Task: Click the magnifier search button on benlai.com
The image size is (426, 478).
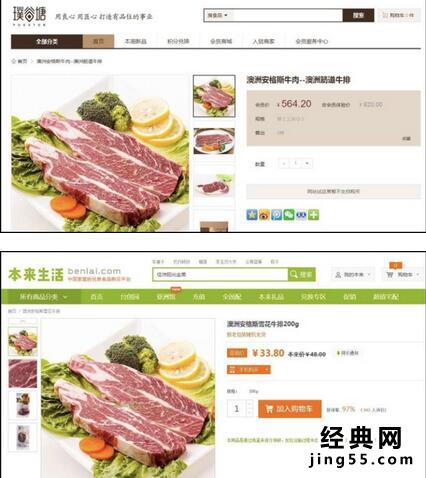Action: 301,274
